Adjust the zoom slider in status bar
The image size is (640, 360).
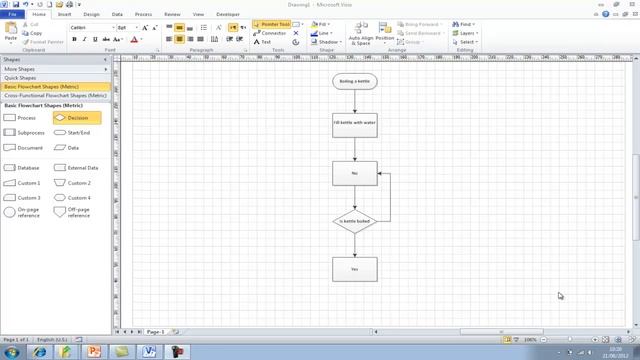click(x=570, y=340)
